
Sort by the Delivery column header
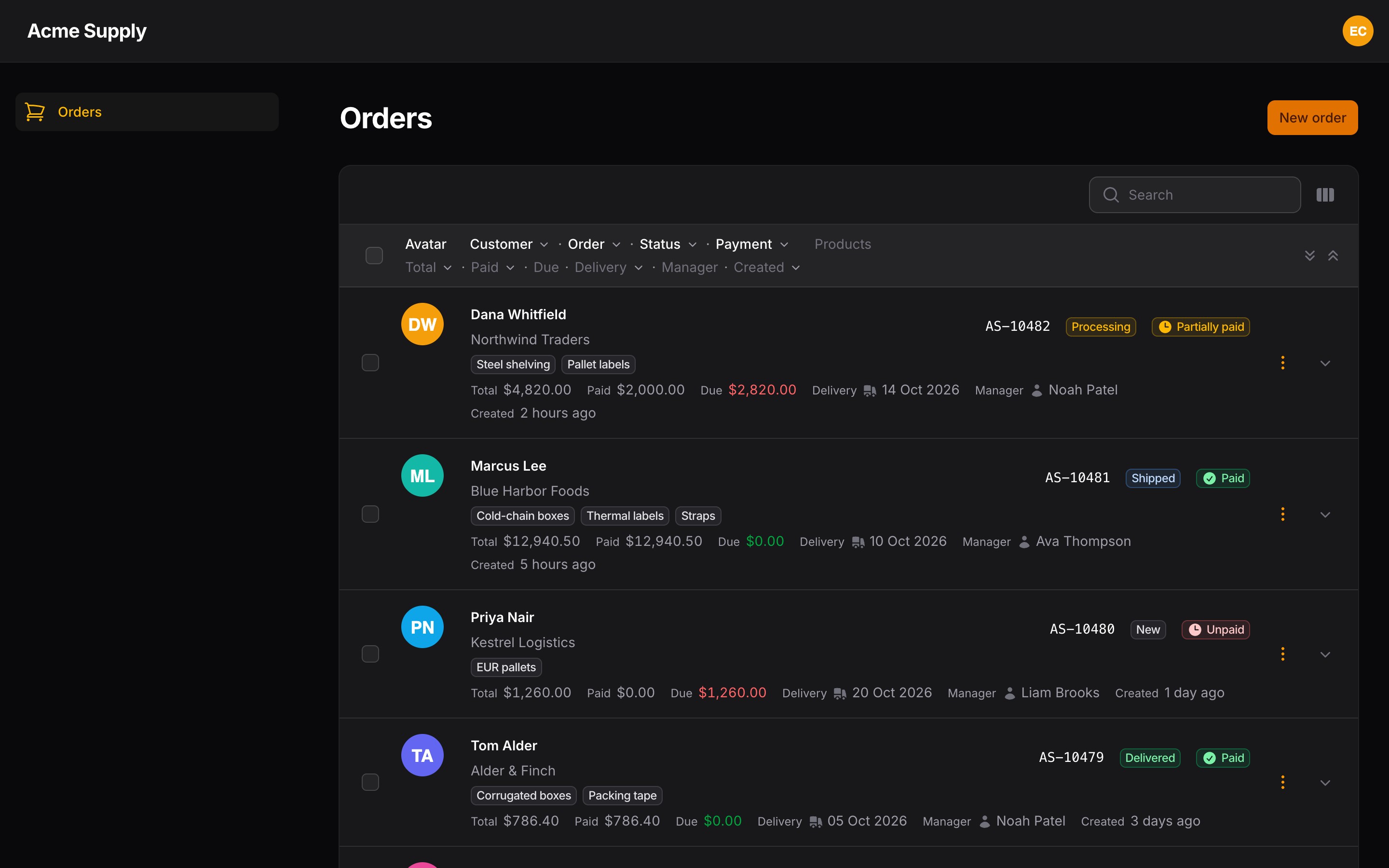608,268
